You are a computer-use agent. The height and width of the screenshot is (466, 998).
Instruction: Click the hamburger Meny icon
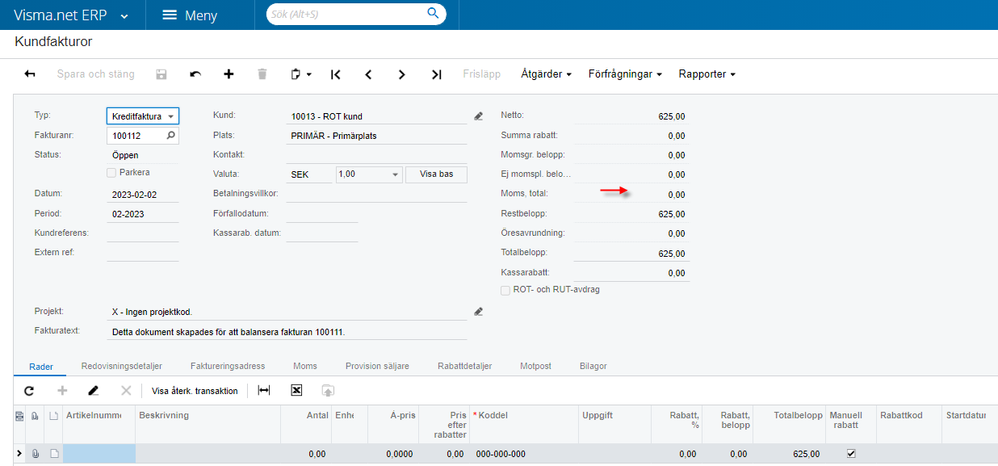(169, 15)
